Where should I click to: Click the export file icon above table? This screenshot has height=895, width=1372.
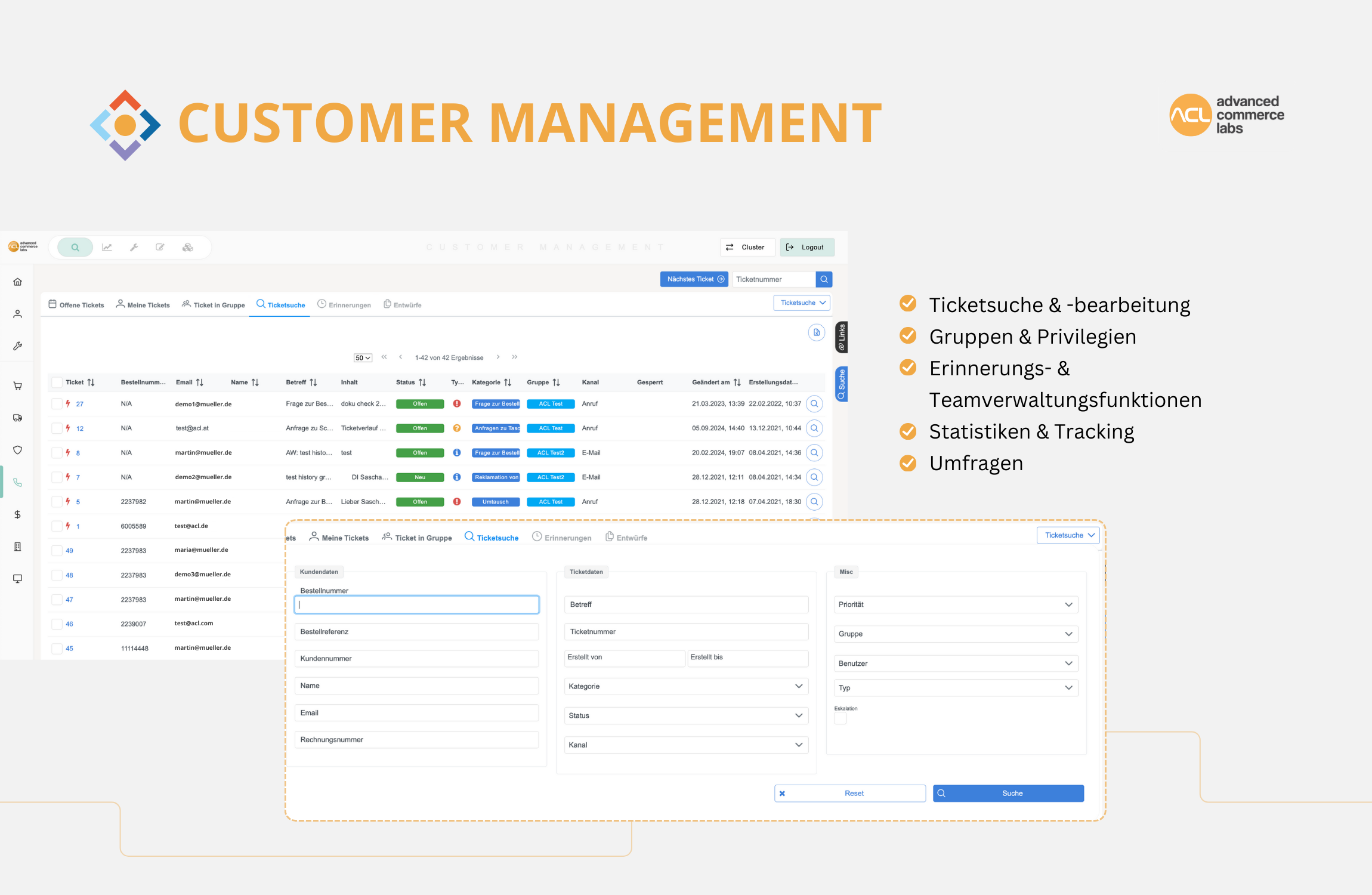pyautogui.click(x=816, y=332)
